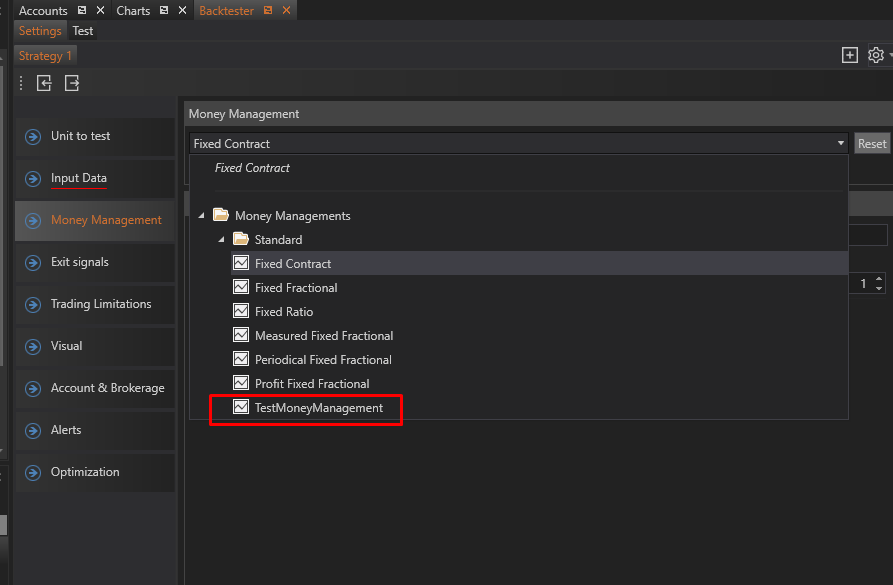The image size is (893, 585).
Task: Click the Profit Fixed Fractional item icon
Action: (x=241, y=384)
